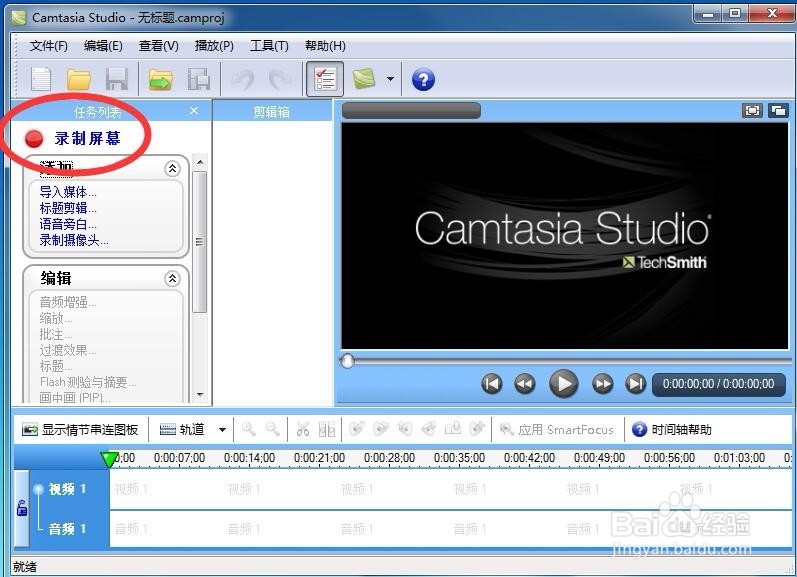Click the undo arrow icon
Image resolution: width=797 pixels, height=577 pixels.
243,80
